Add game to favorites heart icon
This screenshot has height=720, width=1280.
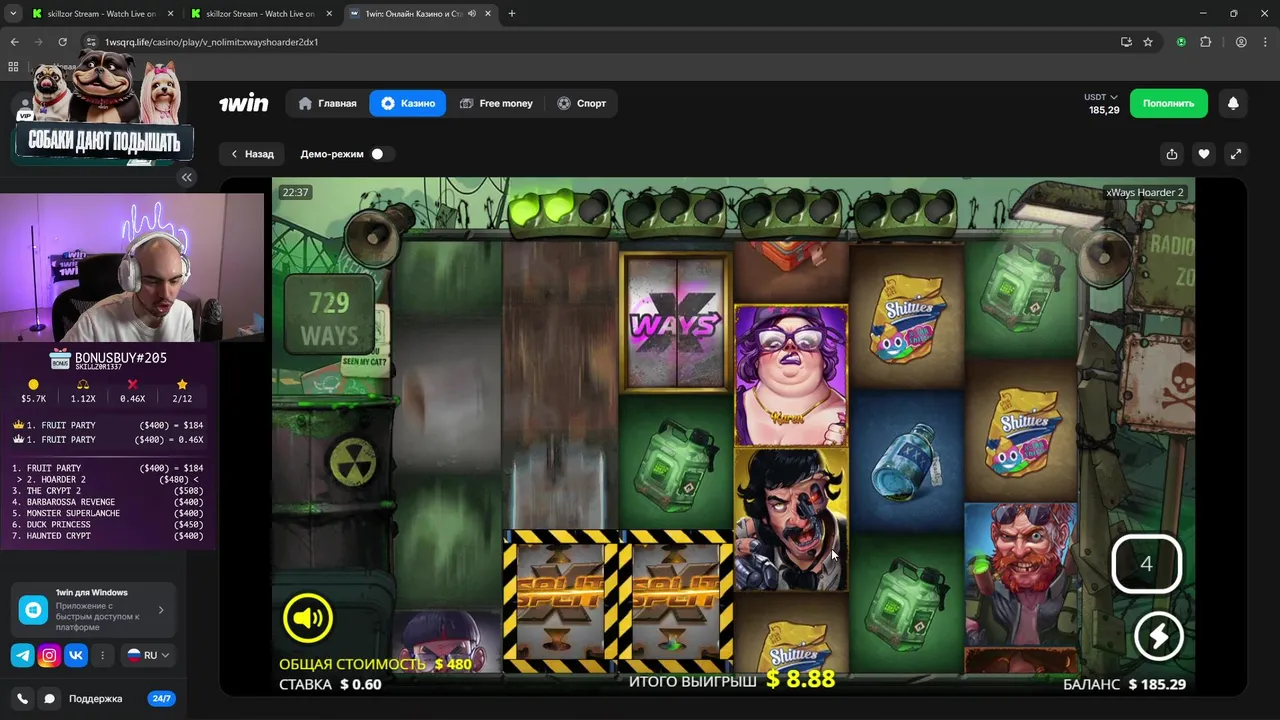pos(1204,154)
